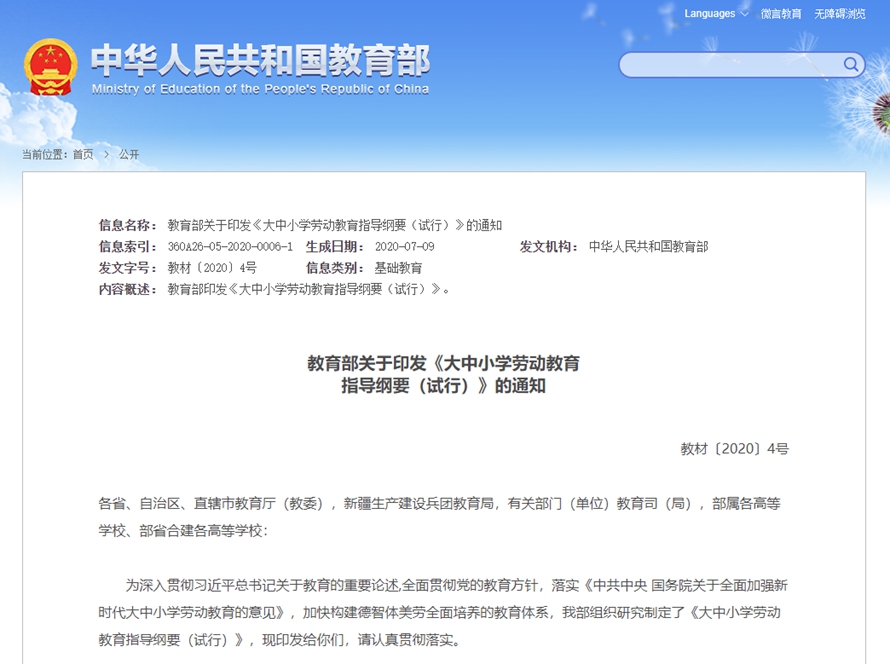Click the index number 360A26-05-2020-0006-1

tap(230, 247)
